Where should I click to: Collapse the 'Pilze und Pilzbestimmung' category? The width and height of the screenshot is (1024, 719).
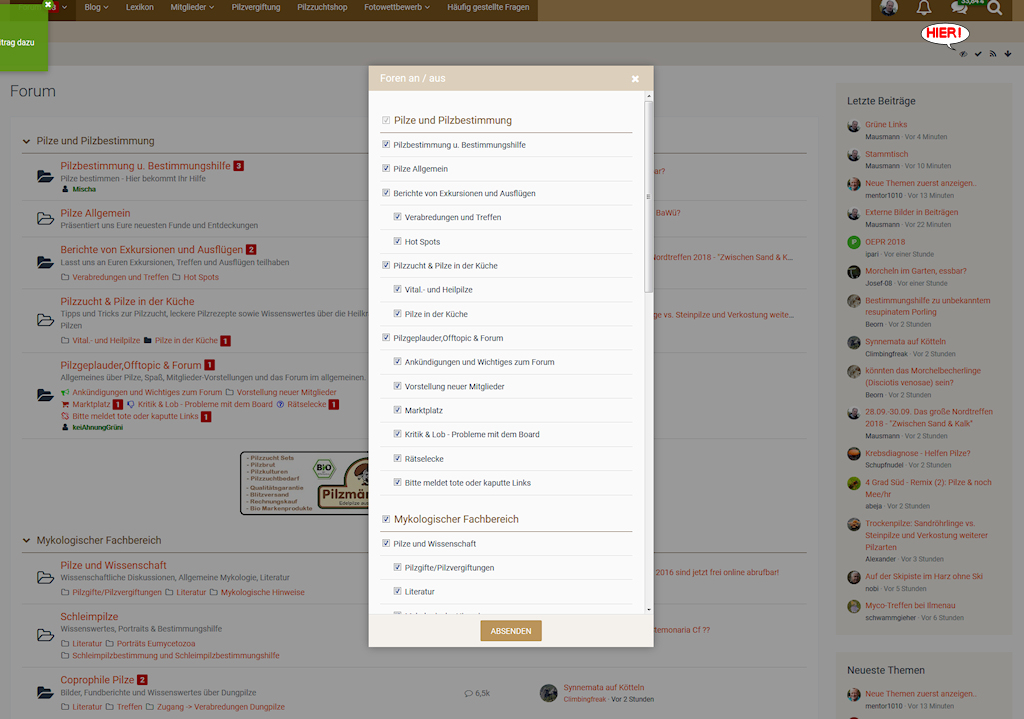pos(26,142)
